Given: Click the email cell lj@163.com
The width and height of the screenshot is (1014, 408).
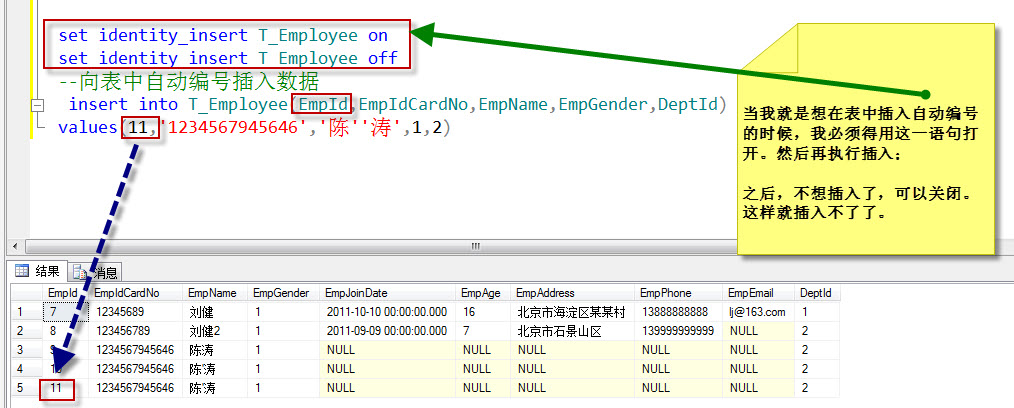Looking at the screenshot, I should click(x=759, y=312).
